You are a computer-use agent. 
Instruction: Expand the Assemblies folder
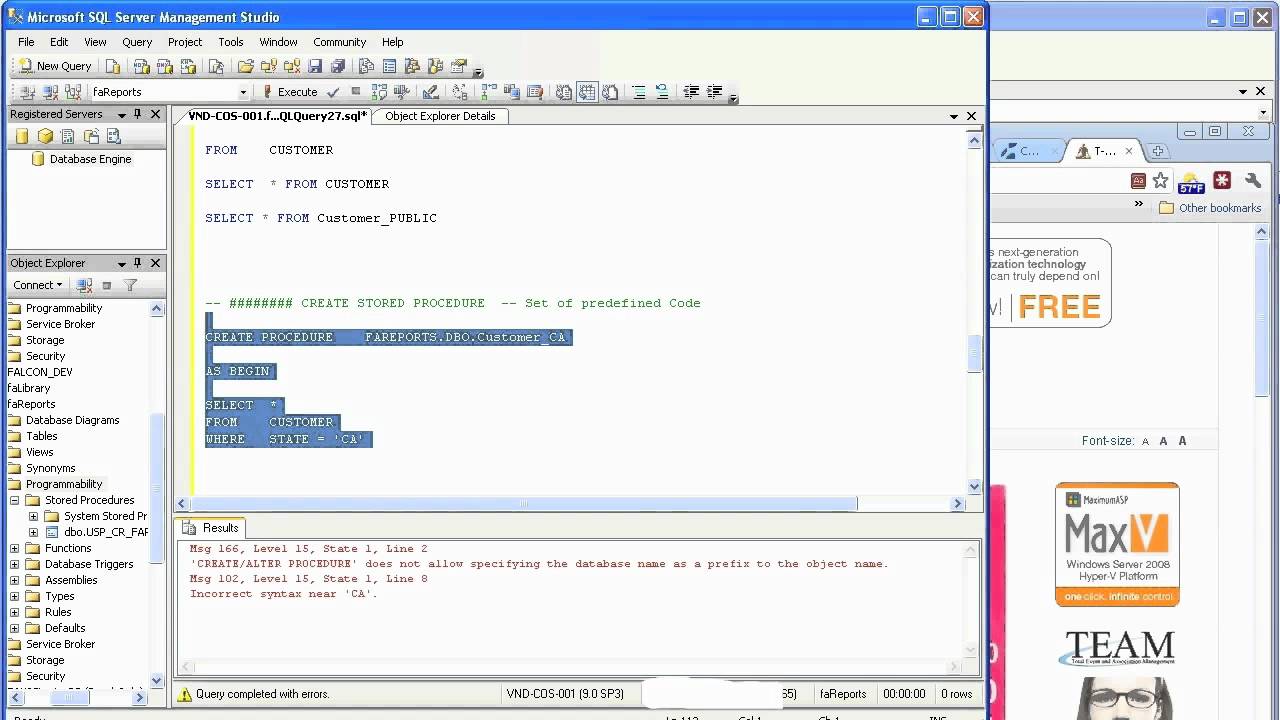pos(14,580)
